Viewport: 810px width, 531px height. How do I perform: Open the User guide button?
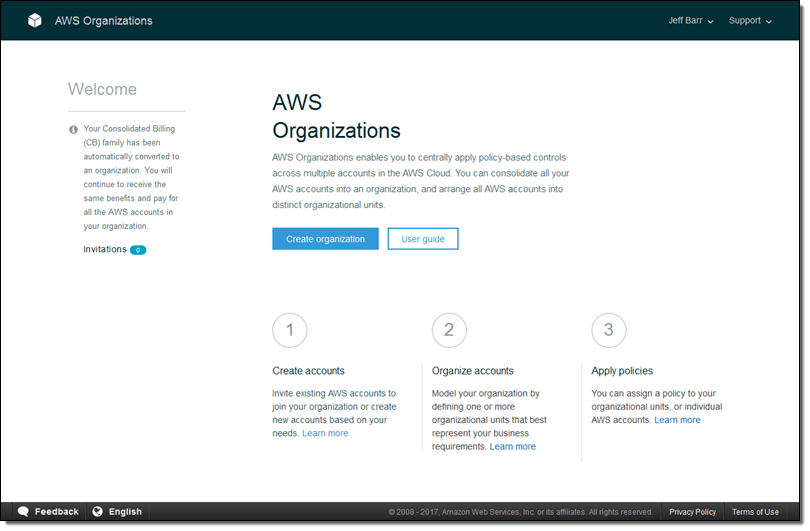423,239
